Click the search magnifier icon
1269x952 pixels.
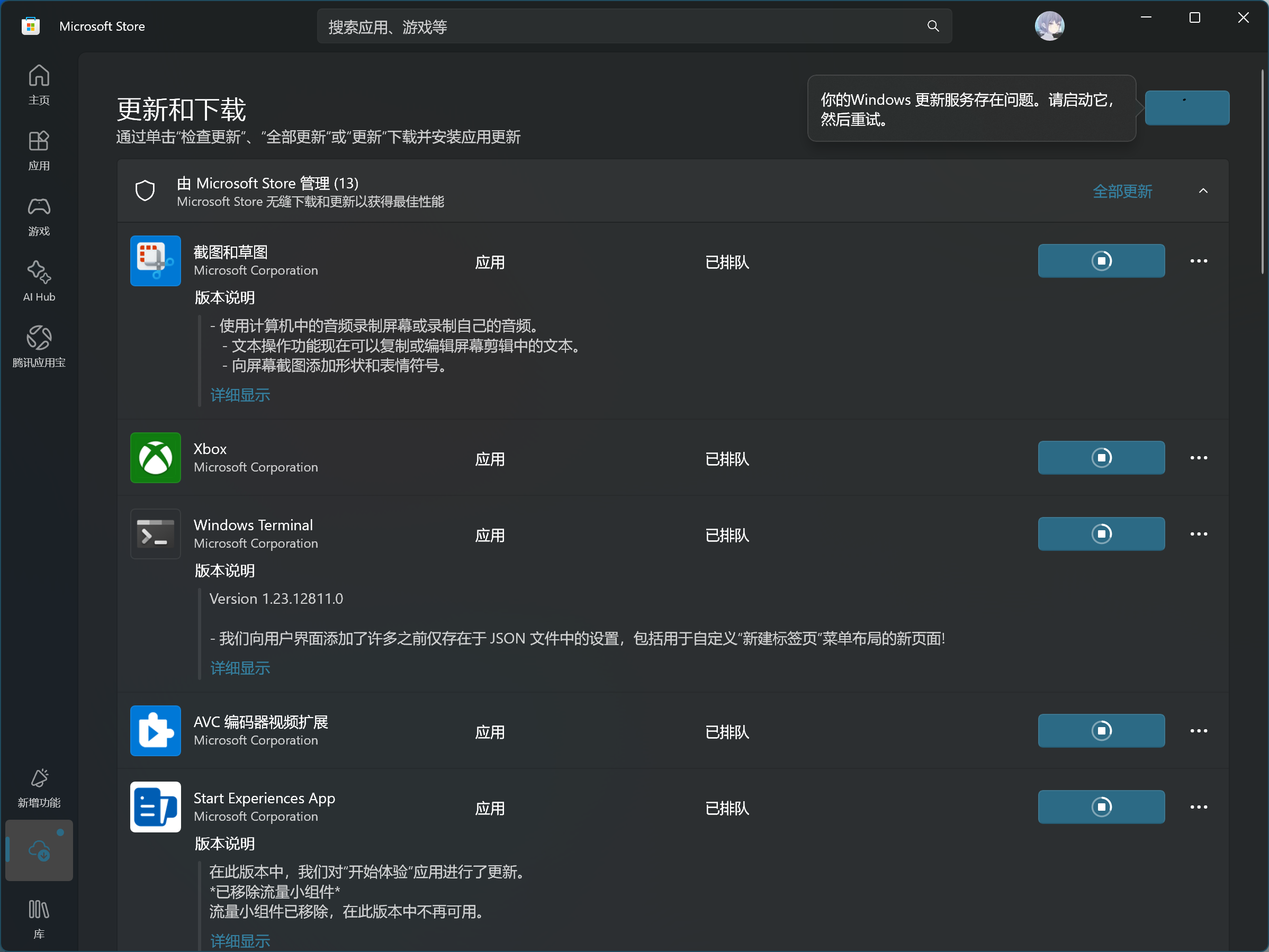[x=933, y=26]
